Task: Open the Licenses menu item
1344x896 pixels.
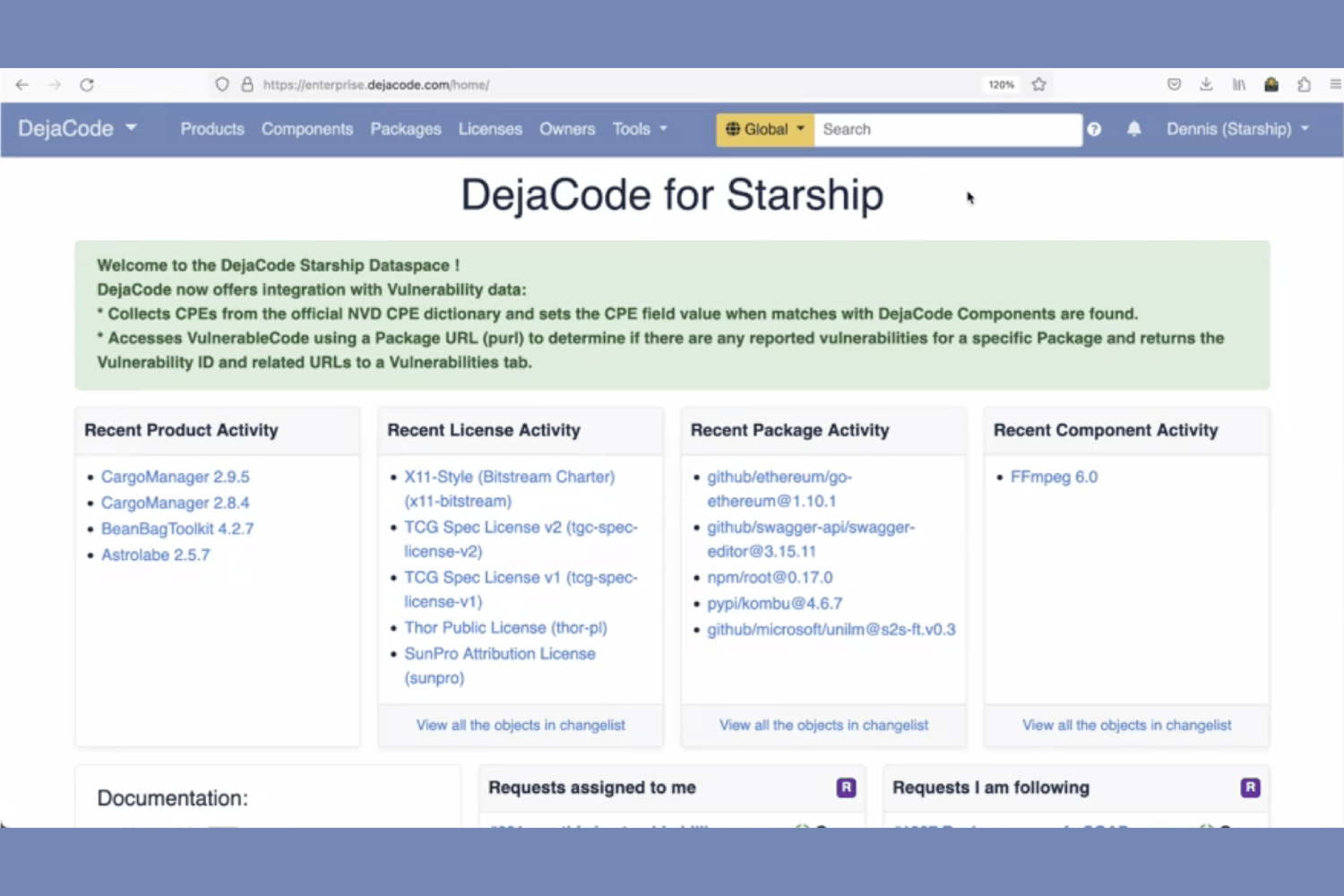Action: pyautogui.click(x=490, y=129)
